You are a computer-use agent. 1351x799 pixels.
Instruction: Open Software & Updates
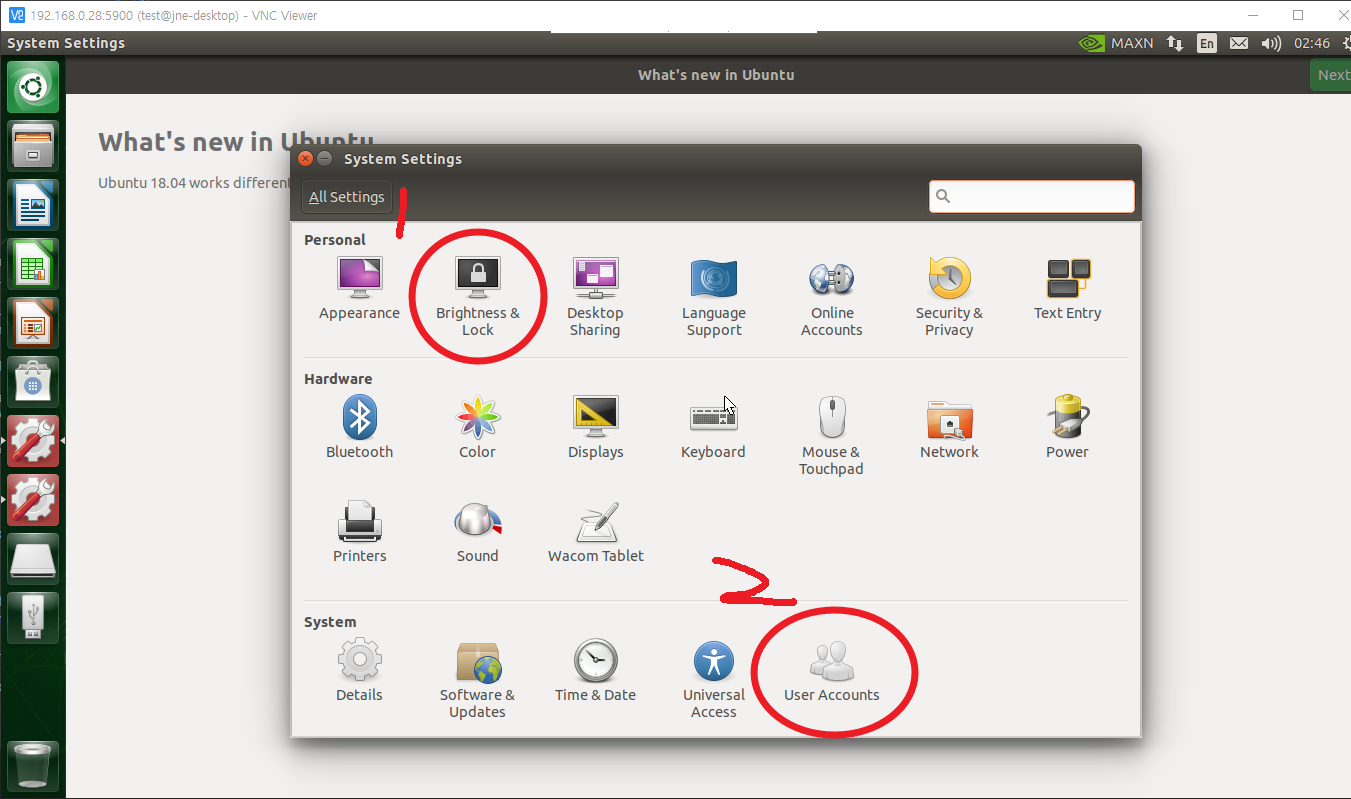478,680
